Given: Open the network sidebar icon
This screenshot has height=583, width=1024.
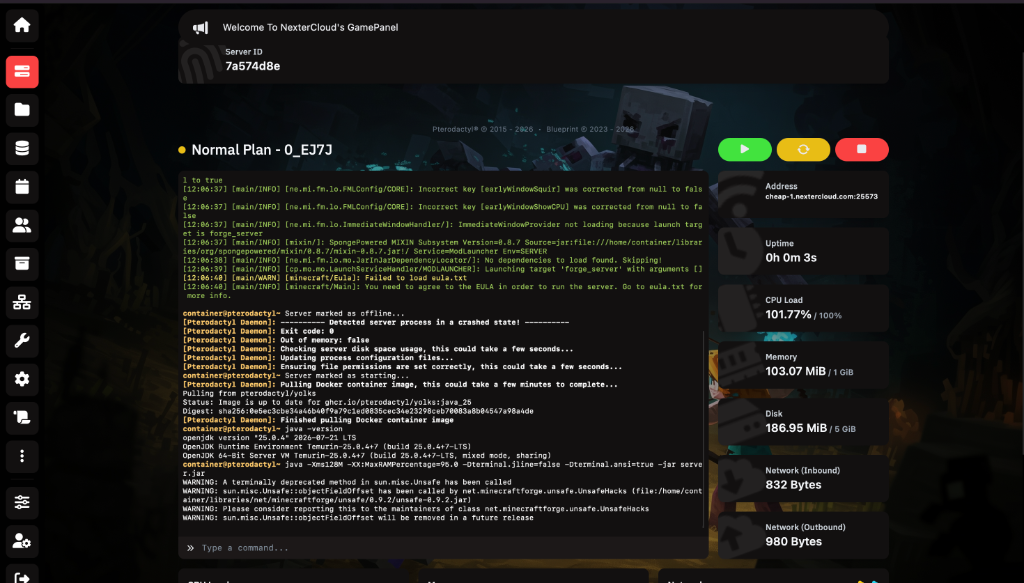Looking at the screenshot, I should pyautogui.click(x=22, y=302).
